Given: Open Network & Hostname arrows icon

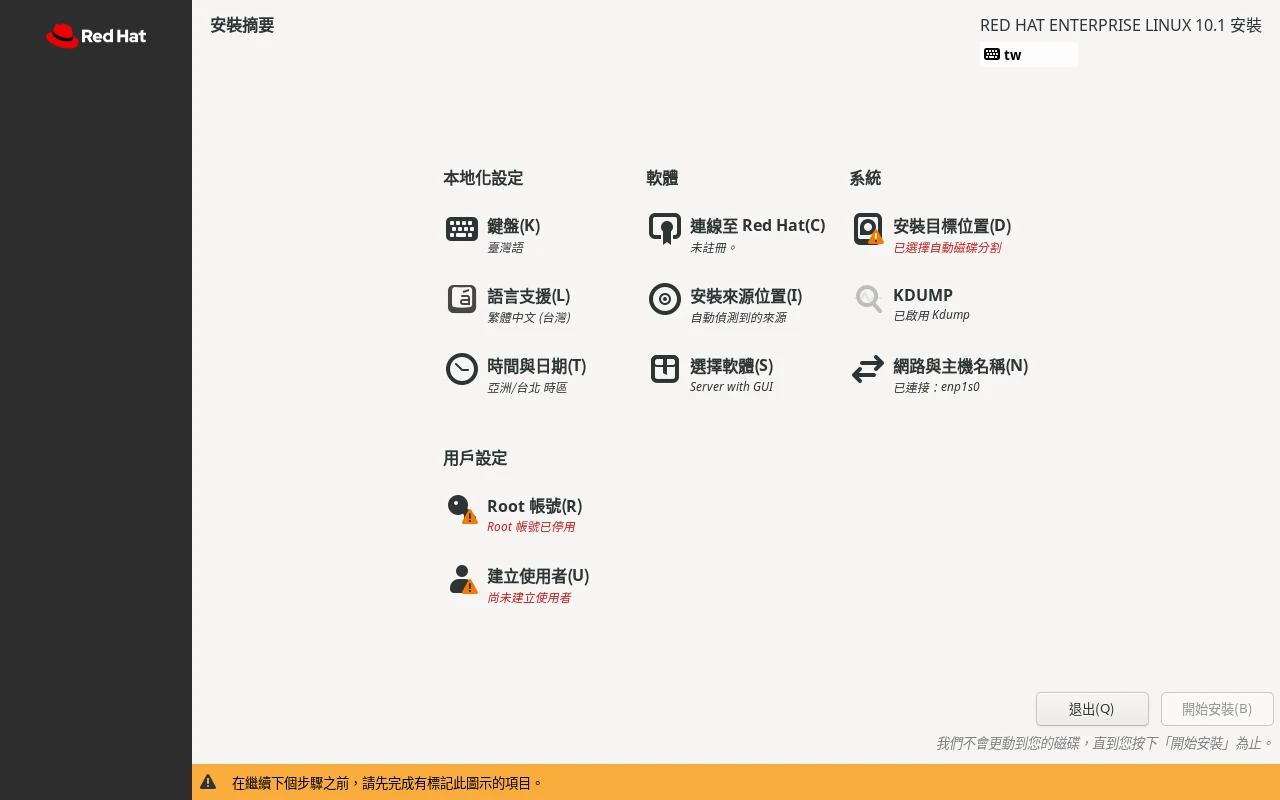Looking at the screenshot, I should coord(867,369).
